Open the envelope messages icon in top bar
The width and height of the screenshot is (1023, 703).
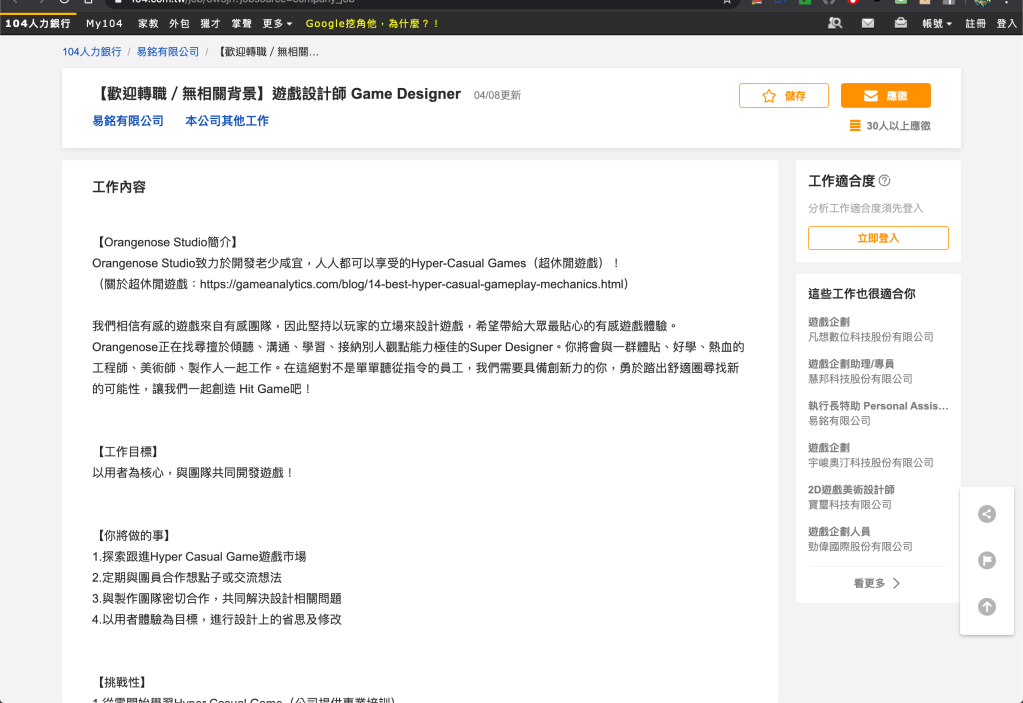(867, 23)
